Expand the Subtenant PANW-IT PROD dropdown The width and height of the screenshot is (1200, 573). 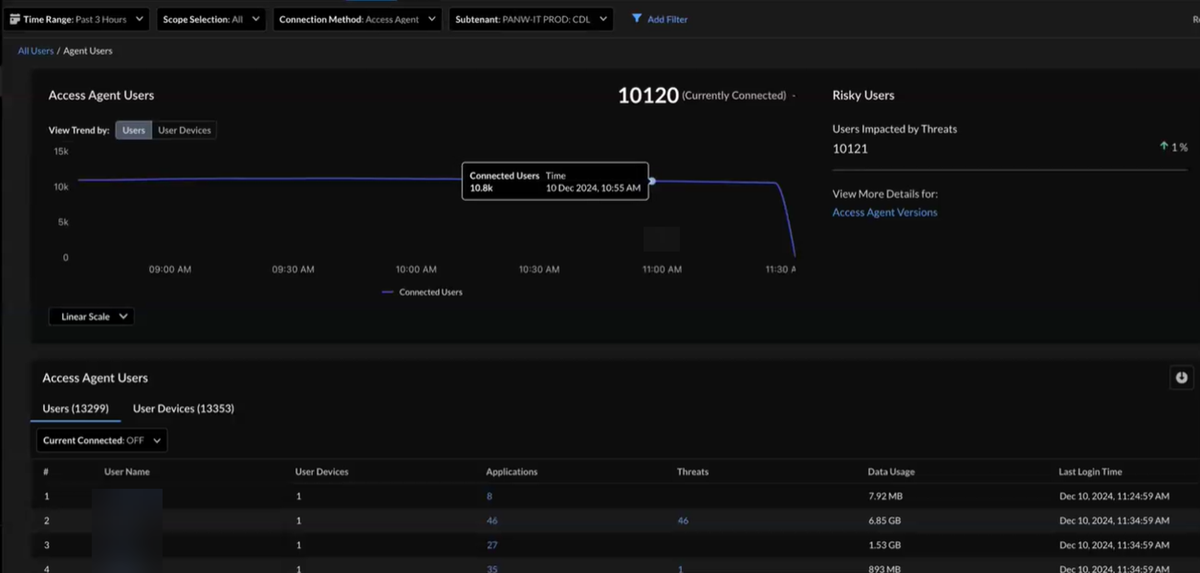[531, 19]
